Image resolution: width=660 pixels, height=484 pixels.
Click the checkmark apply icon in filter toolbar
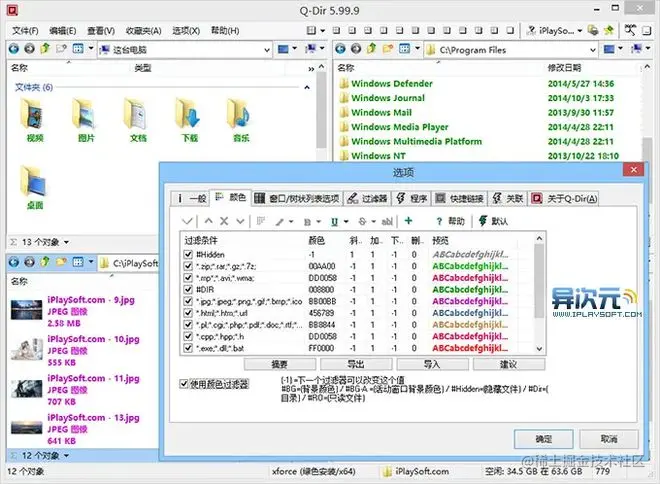coord(187,221)
